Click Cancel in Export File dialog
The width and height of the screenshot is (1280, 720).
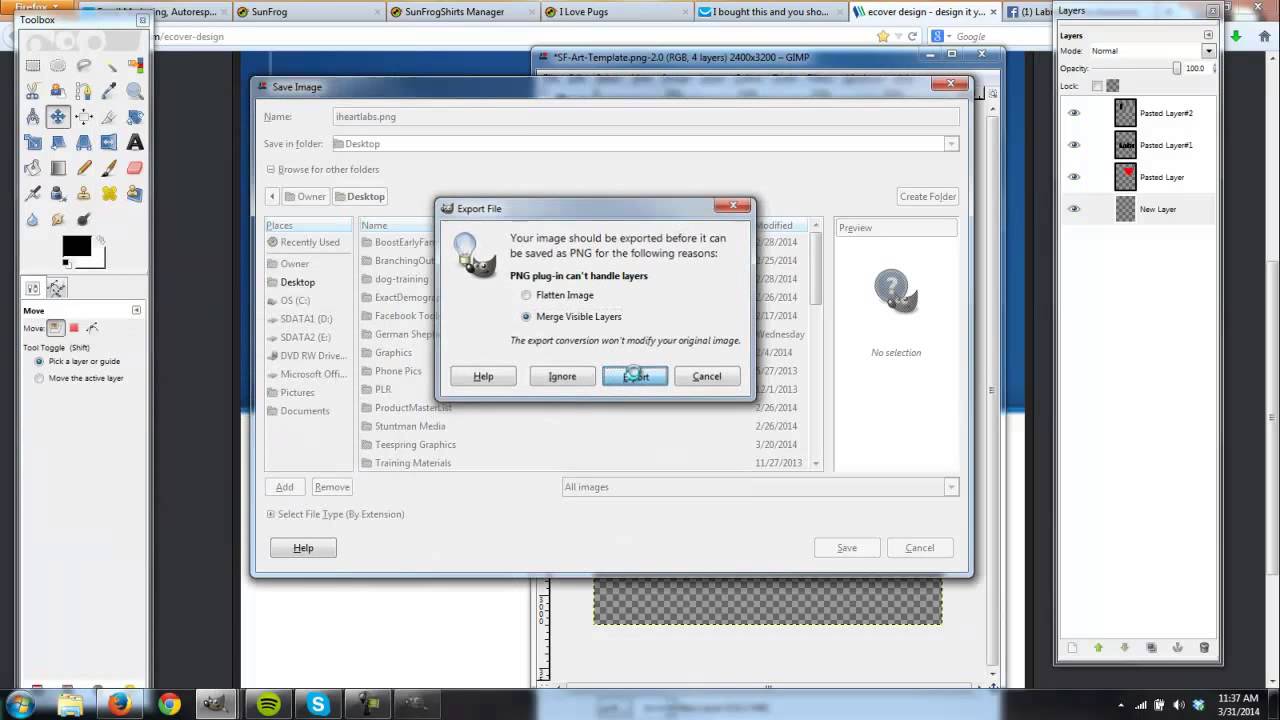(707, 376)
